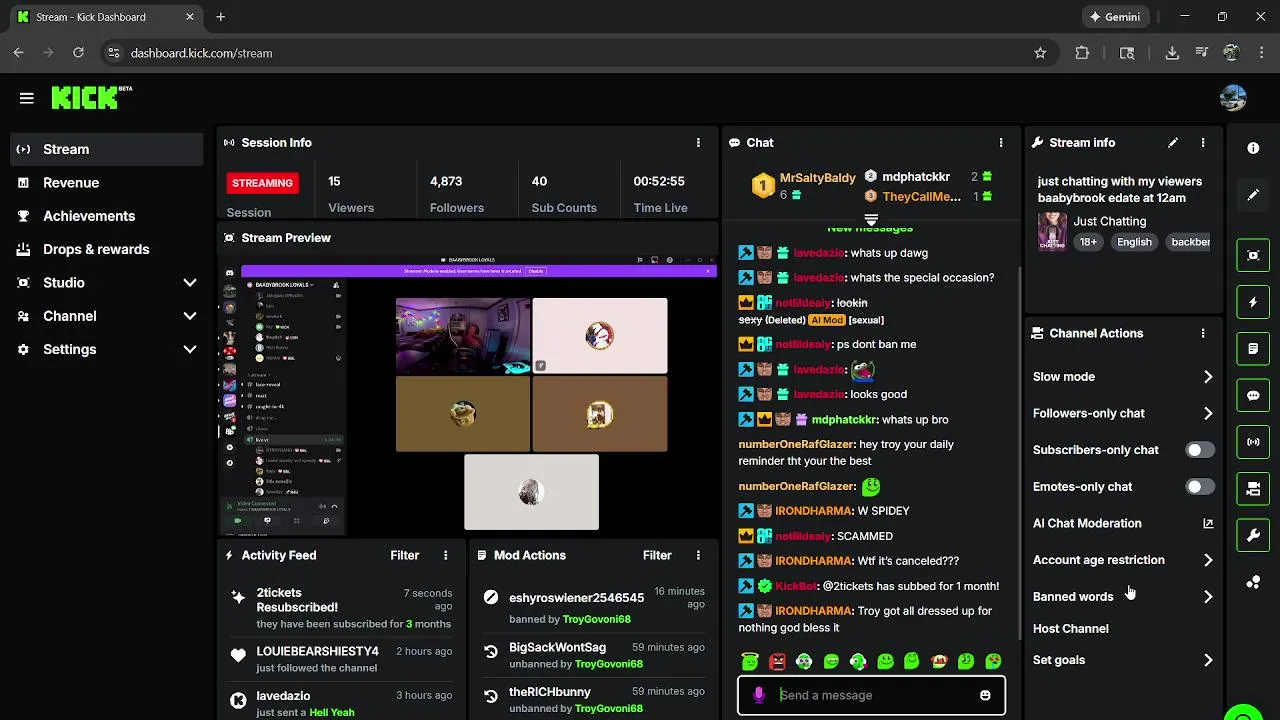Open Set goals options arrow
This screenshot has height=720, width=1280.
tap(1208, 660)
